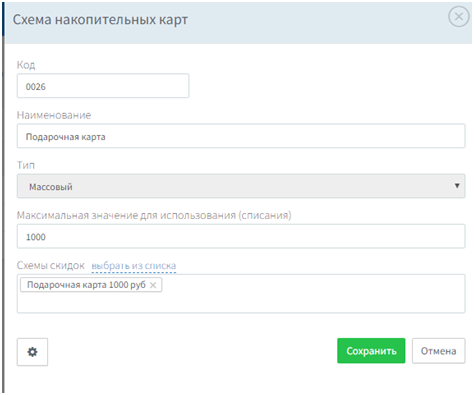Click the Тип label above the dropdown
The image size is (474, 395).
click(x=26, y=165)
